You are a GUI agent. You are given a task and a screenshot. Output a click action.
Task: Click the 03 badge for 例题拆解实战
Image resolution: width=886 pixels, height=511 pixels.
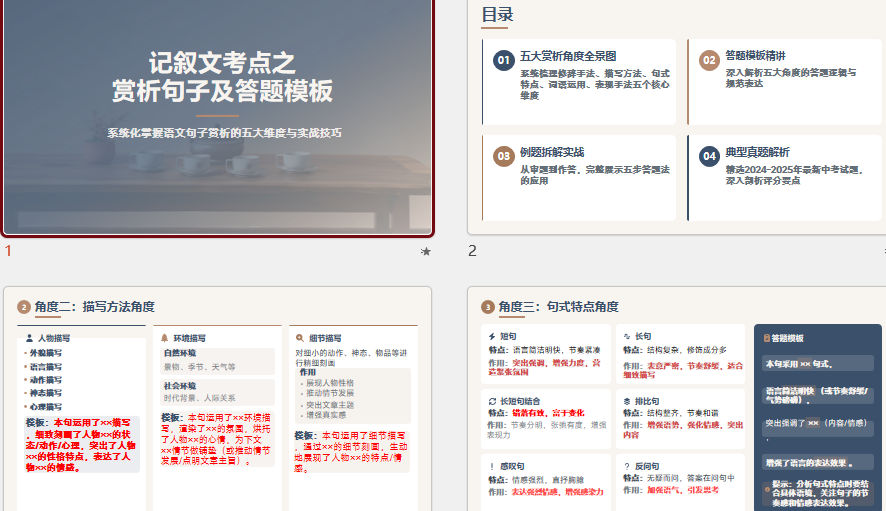click(504, 156)
